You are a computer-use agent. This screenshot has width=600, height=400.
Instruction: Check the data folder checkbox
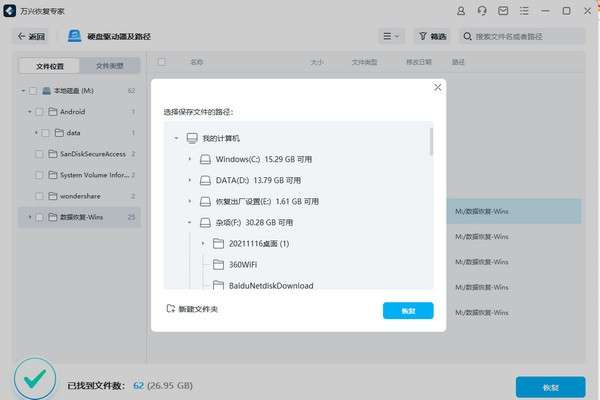point(46,133)
